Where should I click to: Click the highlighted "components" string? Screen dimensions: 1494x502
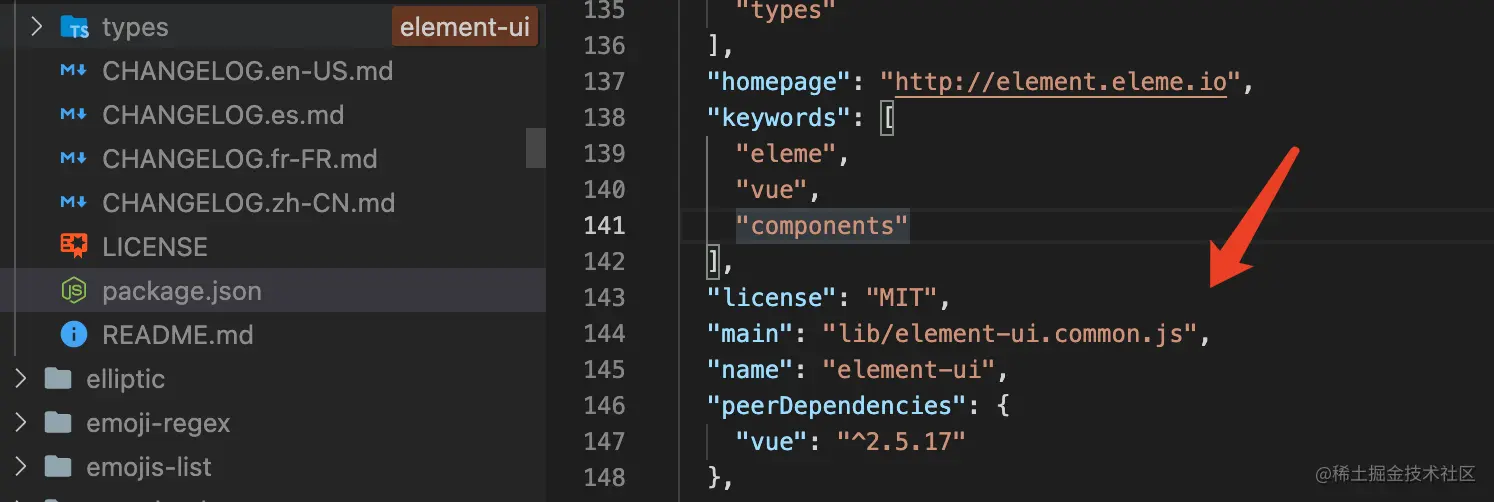pyautogui.click(x=822, y=225)
